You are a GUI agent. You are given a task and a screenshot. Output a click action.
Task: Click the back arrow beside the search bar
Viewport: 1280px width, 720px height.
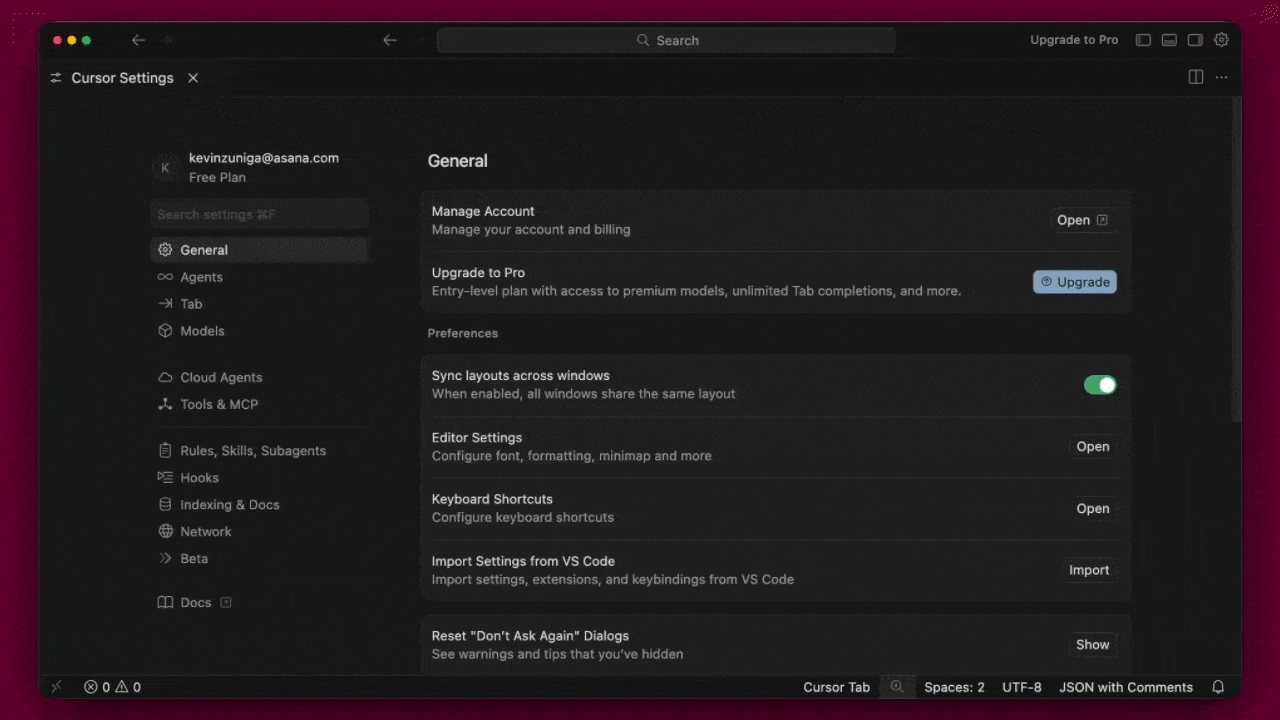[x=390, y=40]
